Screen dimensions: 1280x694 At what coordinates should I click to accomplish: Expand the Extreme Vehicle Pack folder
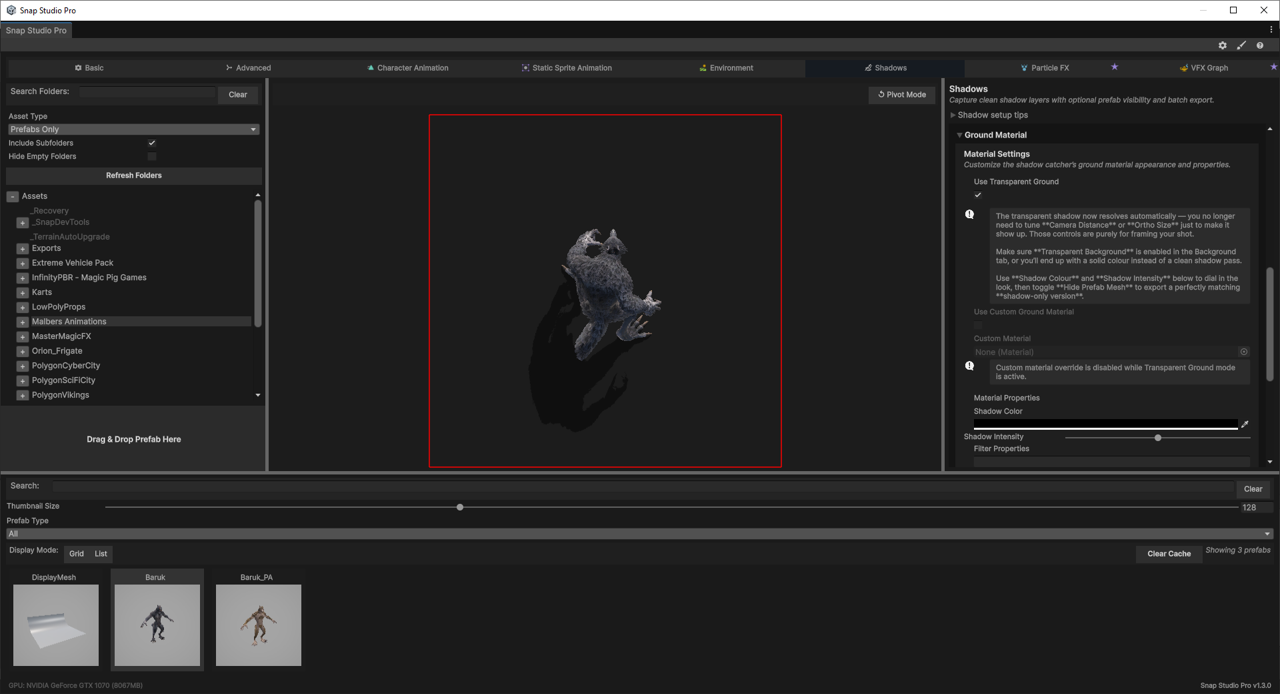(x=22, y=263)
